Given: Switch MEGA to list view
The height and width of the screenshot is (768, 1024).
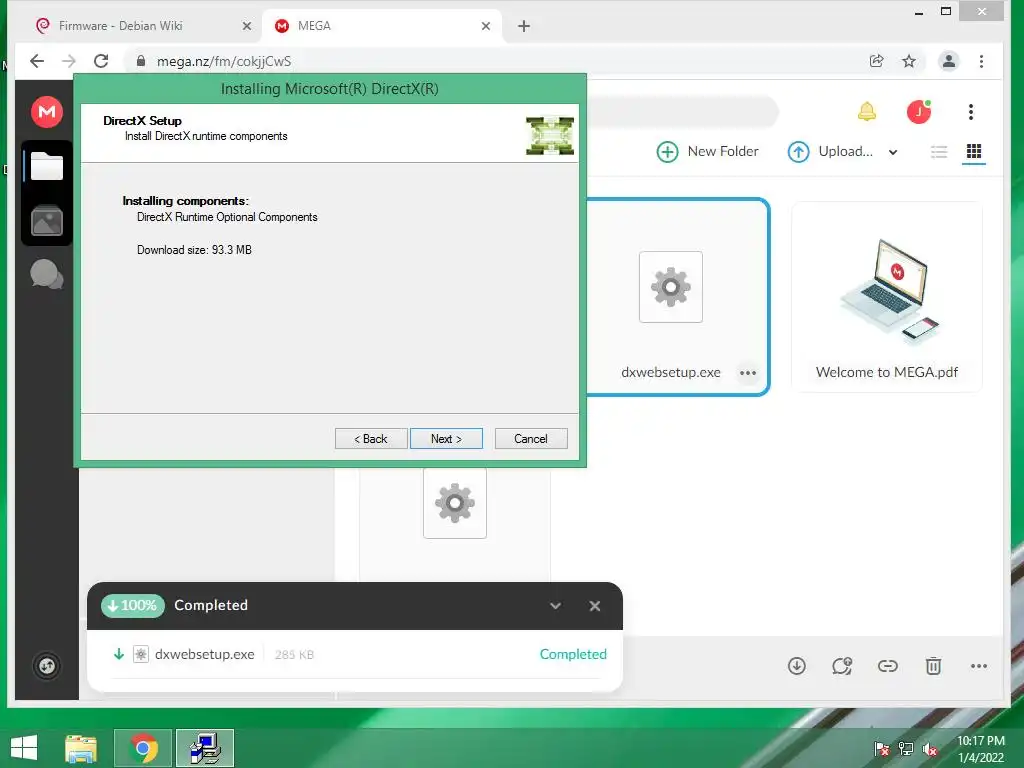Looking at the screenshot, I should click(939, 152).
